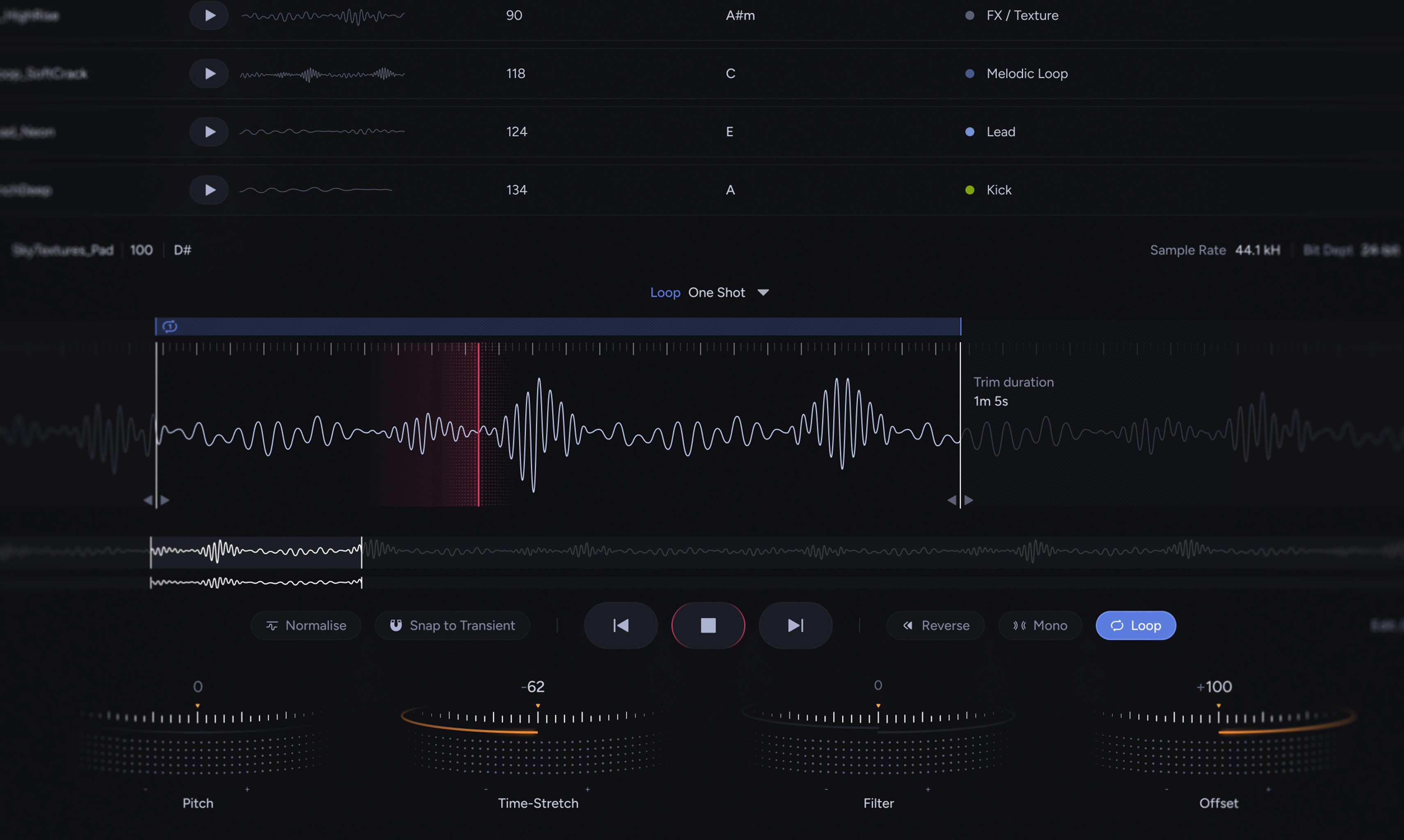Image resolution: width=1404 pixels, height=840 pixels.
Task: Play the FX / Texture sample preview
Action: point(210,15)
